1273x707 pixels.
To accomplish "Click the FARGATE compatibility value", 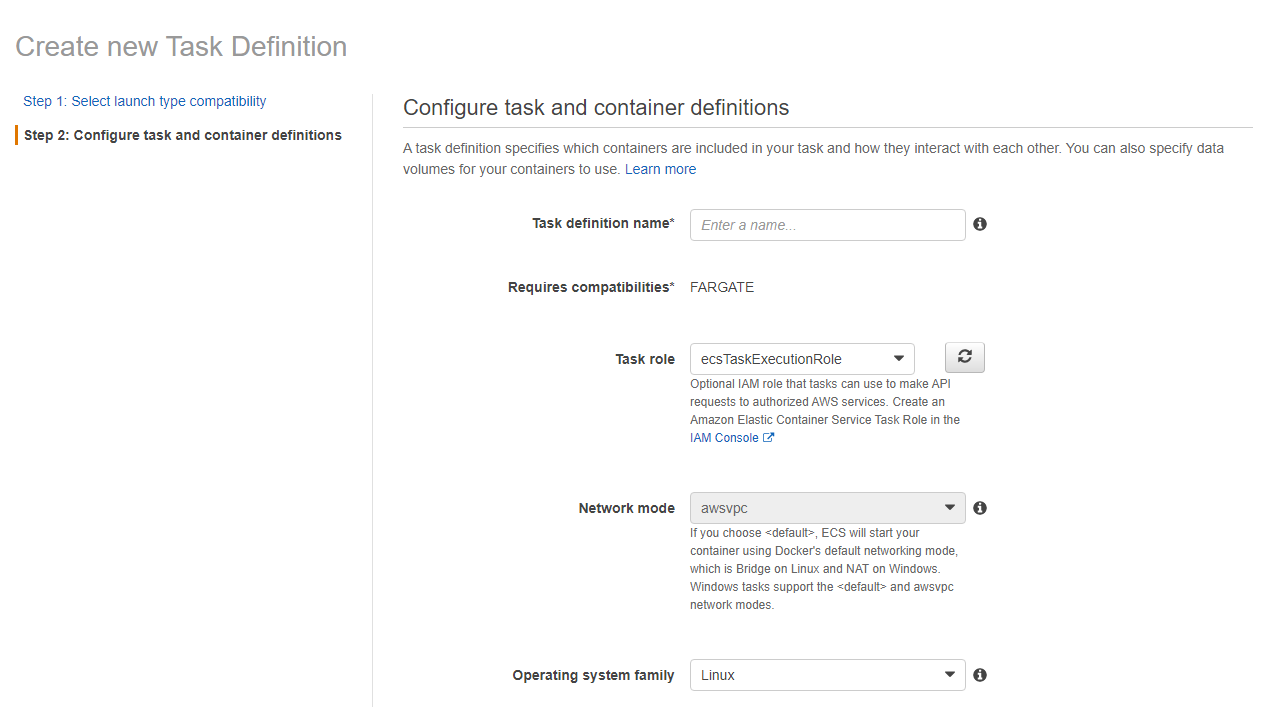I will pyautogui.click(x=722, y=287).
